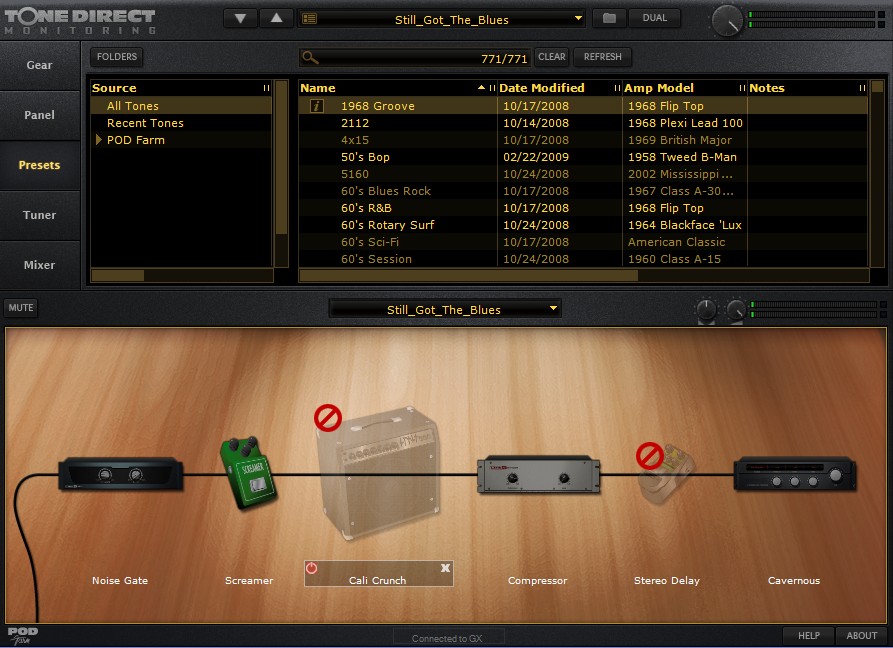
Task: Load previous preset with the down arrow
Action: pos(240,18)
